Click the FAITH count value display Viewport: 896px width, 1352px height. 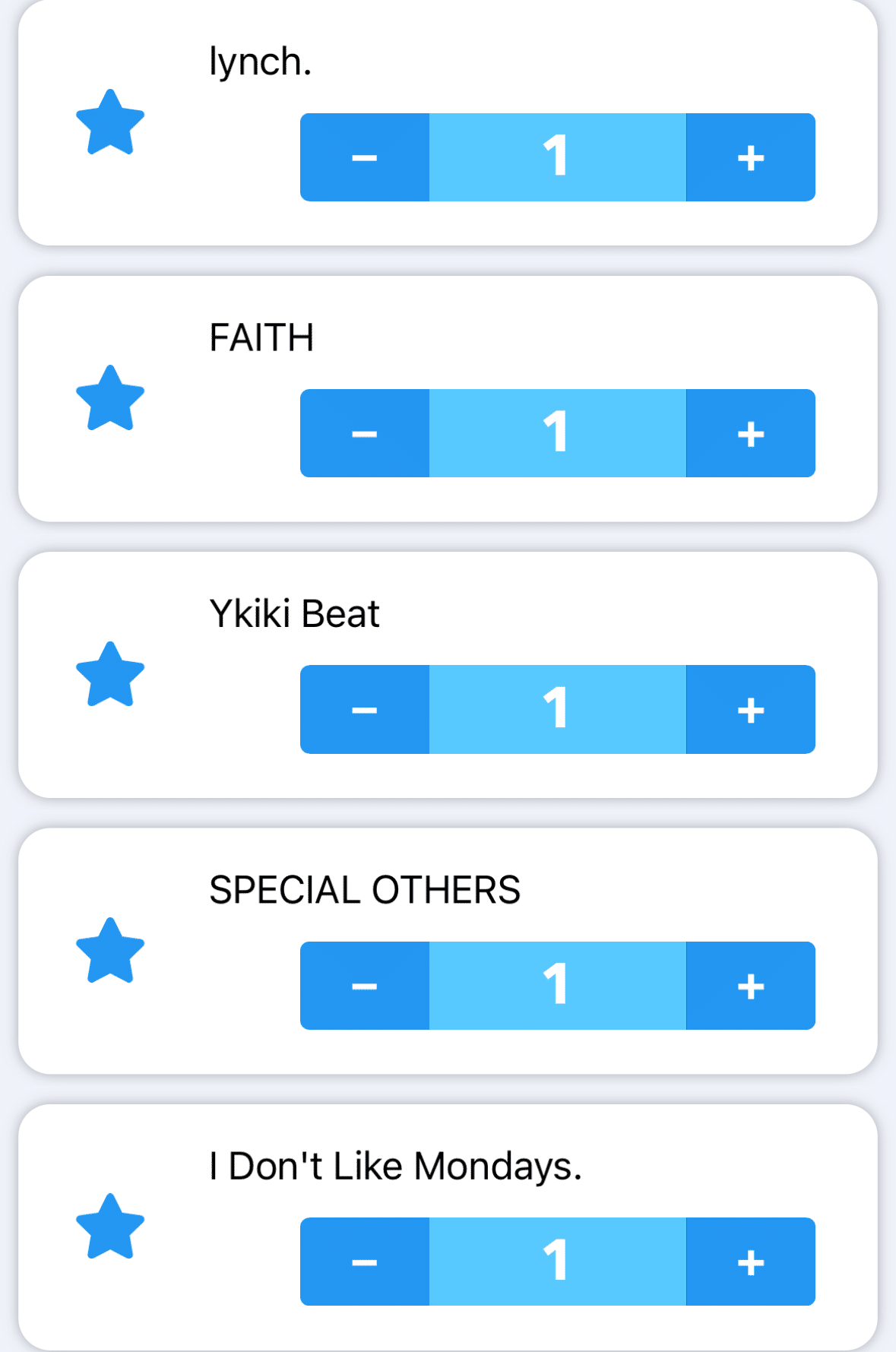[x=557, y=433]
